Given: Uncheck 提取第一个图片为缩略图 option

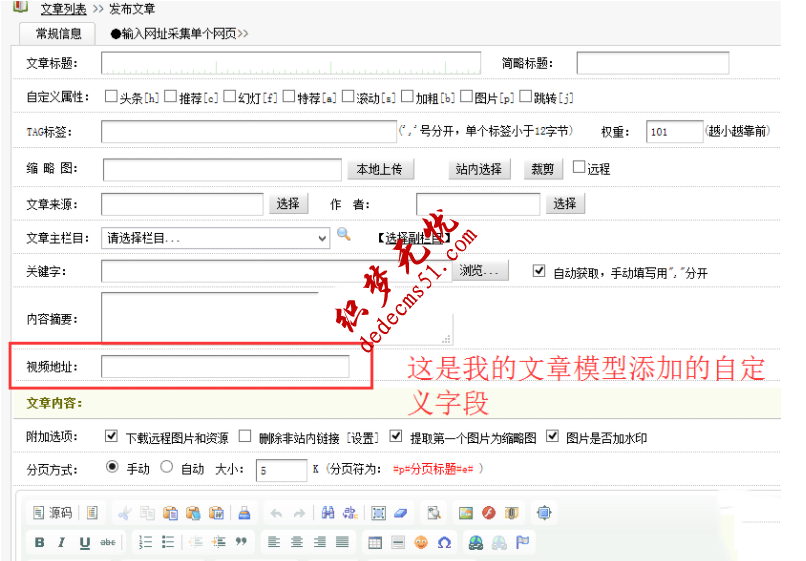Looking at the screenshot, I should click(x=395, y=436).
